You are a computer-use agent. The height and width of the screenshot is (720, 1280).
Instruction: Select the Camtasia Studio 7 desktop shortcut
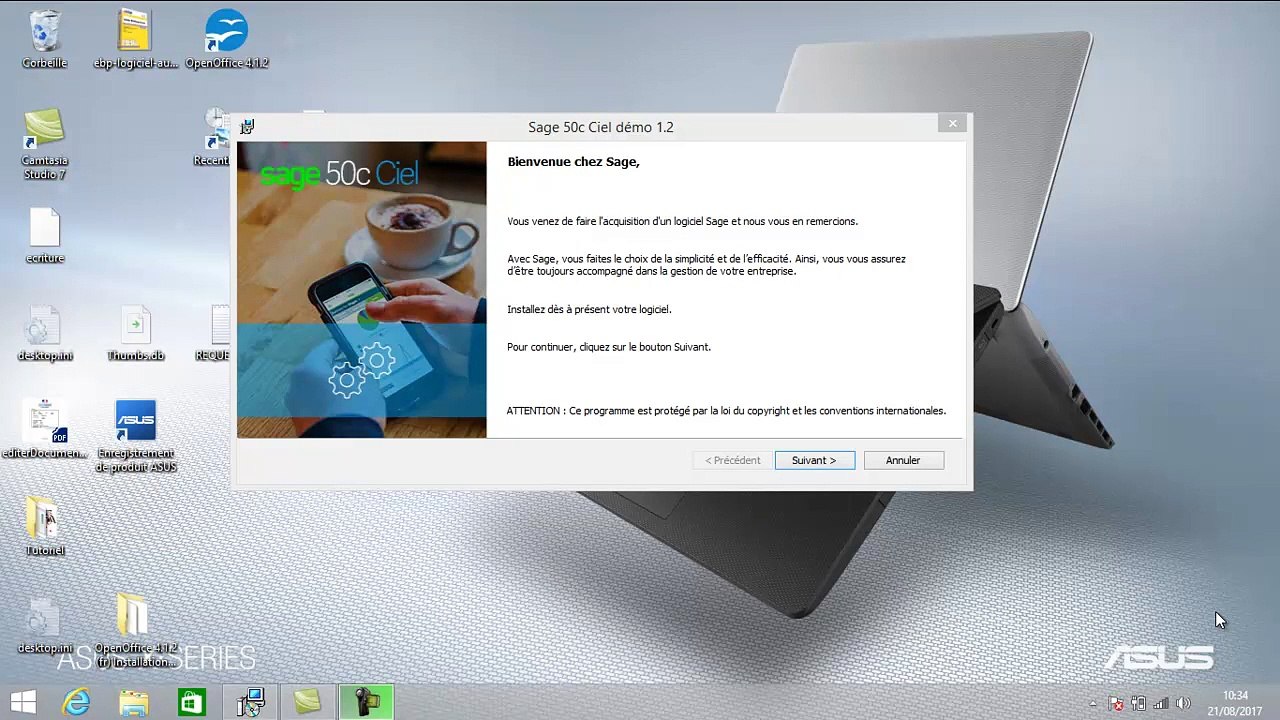tap(45, 144)
